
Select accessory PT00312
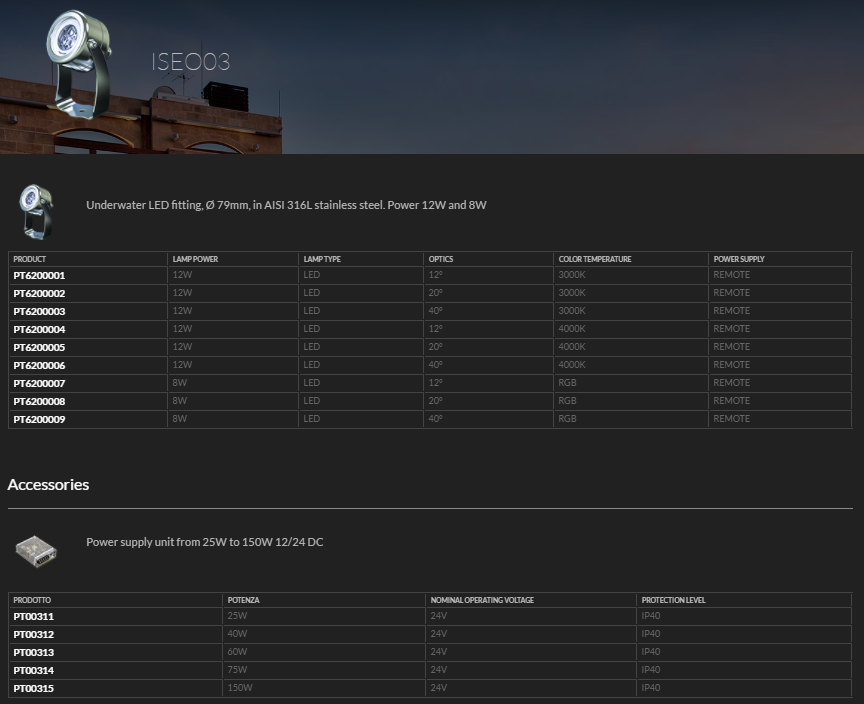33,635
